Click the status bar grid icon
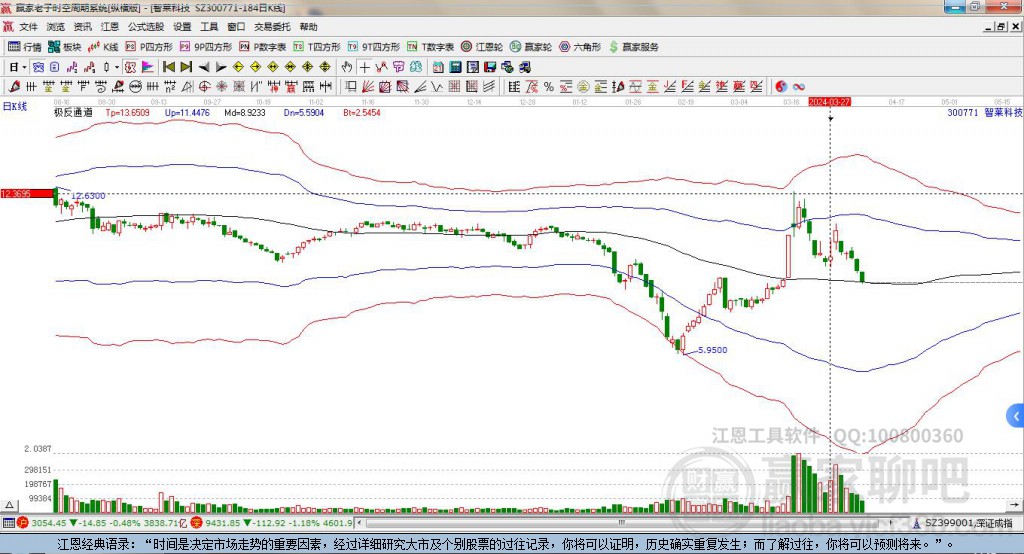 click(x=8, y=523)
